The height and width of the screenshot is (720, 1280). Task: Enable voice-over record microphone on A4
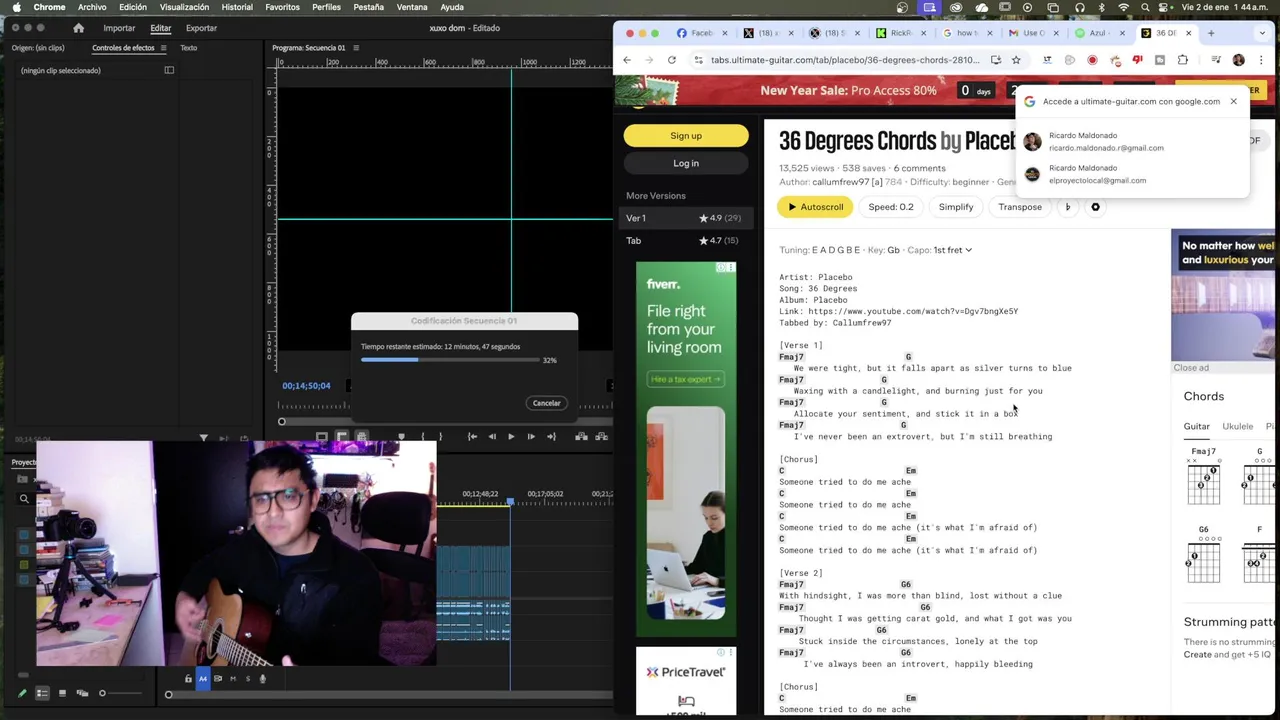262,679
